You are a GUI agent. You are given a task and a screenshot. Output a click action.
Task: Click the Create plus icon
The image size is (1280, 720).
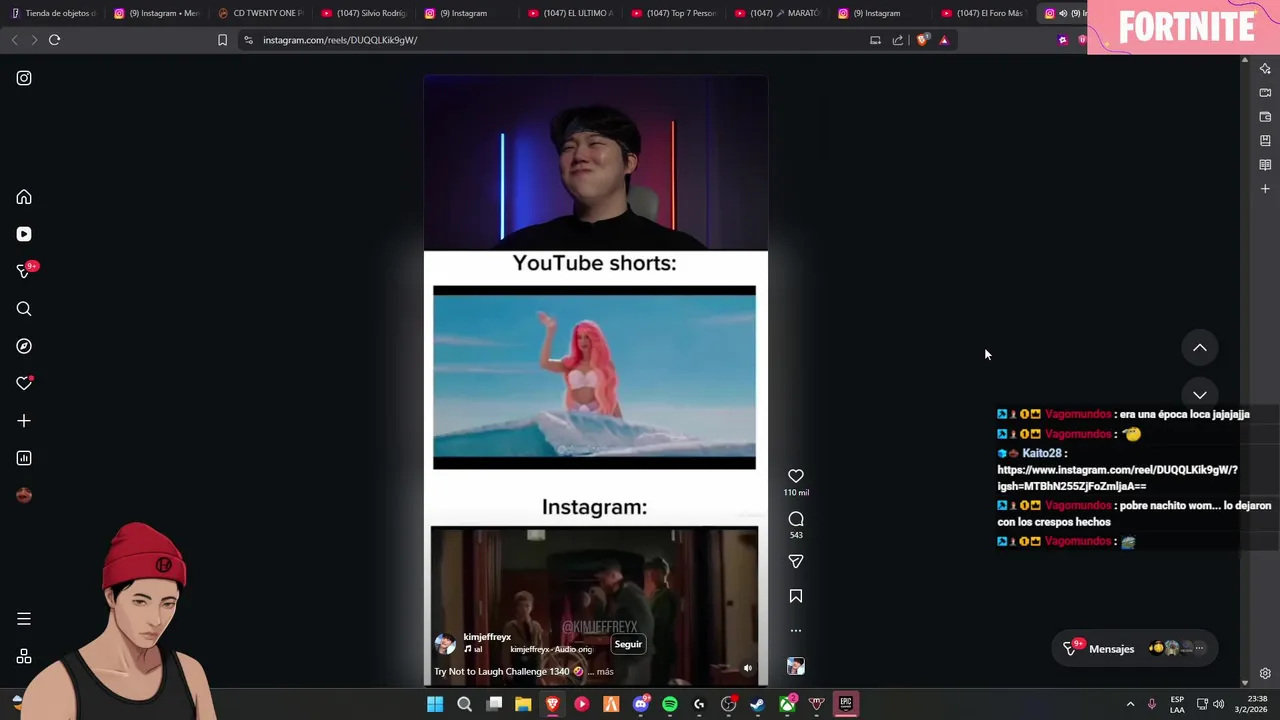click(x=24, y=421)
